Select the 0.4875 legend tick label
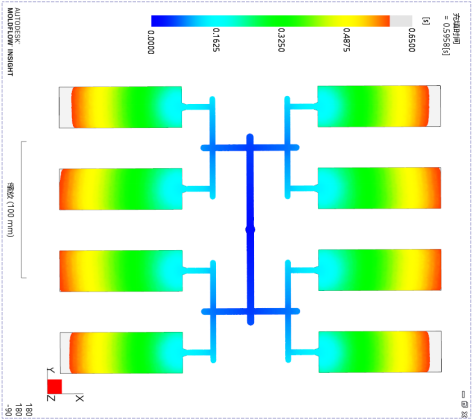 346,40
